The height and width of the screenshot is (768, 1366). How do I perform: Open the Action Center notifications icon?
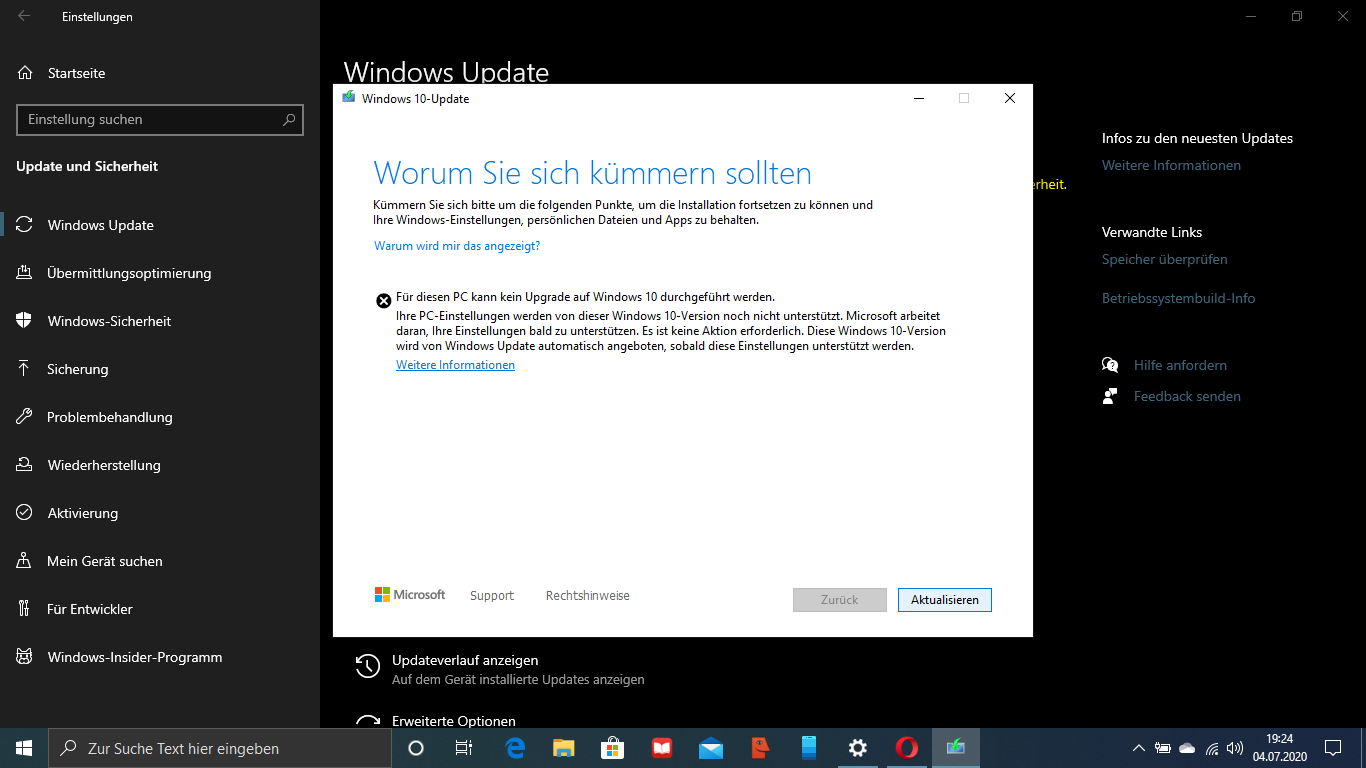1333,748
